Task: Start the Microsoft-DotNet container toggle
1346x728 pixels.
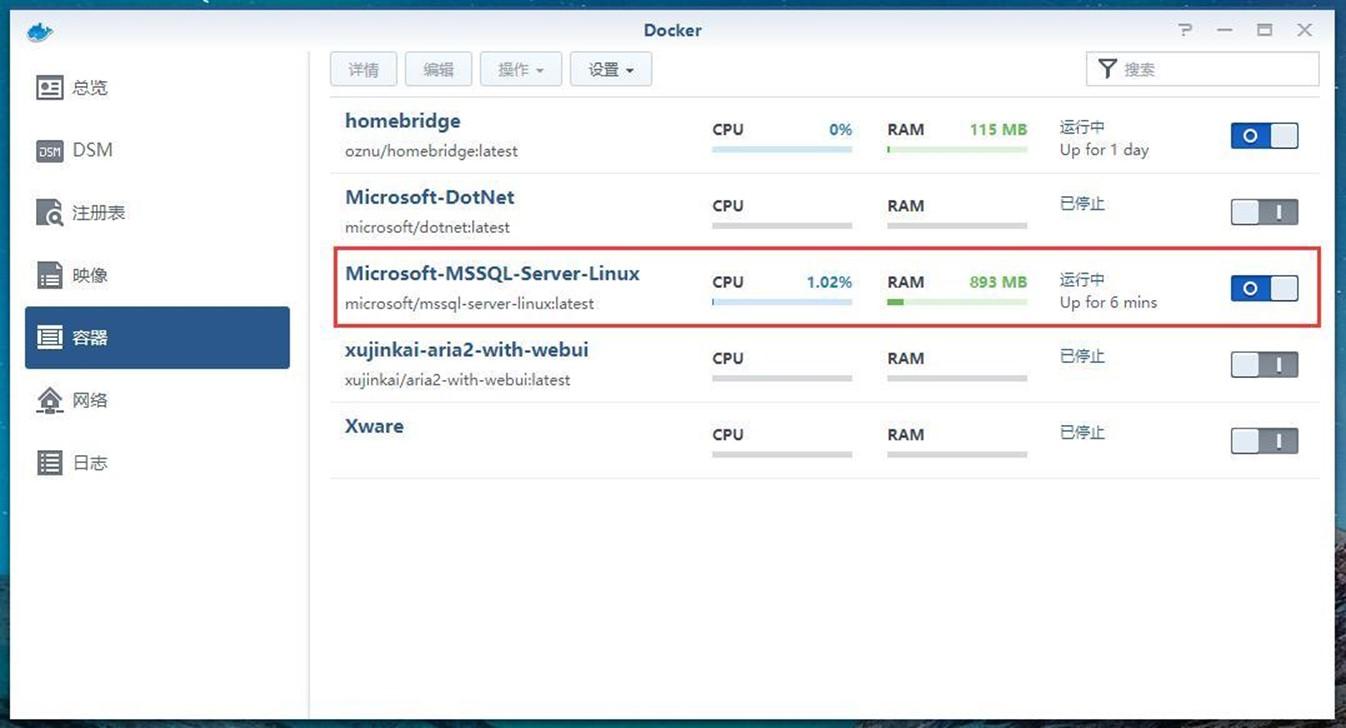Action: point(1264,212)
